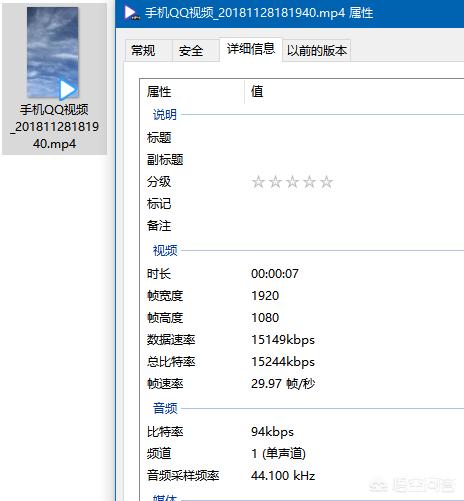Viewport: 464px width, 501px height.
Task: Click the 频道 property label
Action: tap(159, 454)
